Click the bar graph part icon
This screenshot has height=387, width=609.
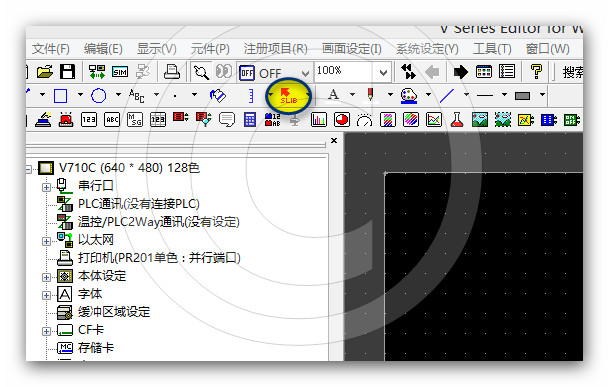click(318, 120)
